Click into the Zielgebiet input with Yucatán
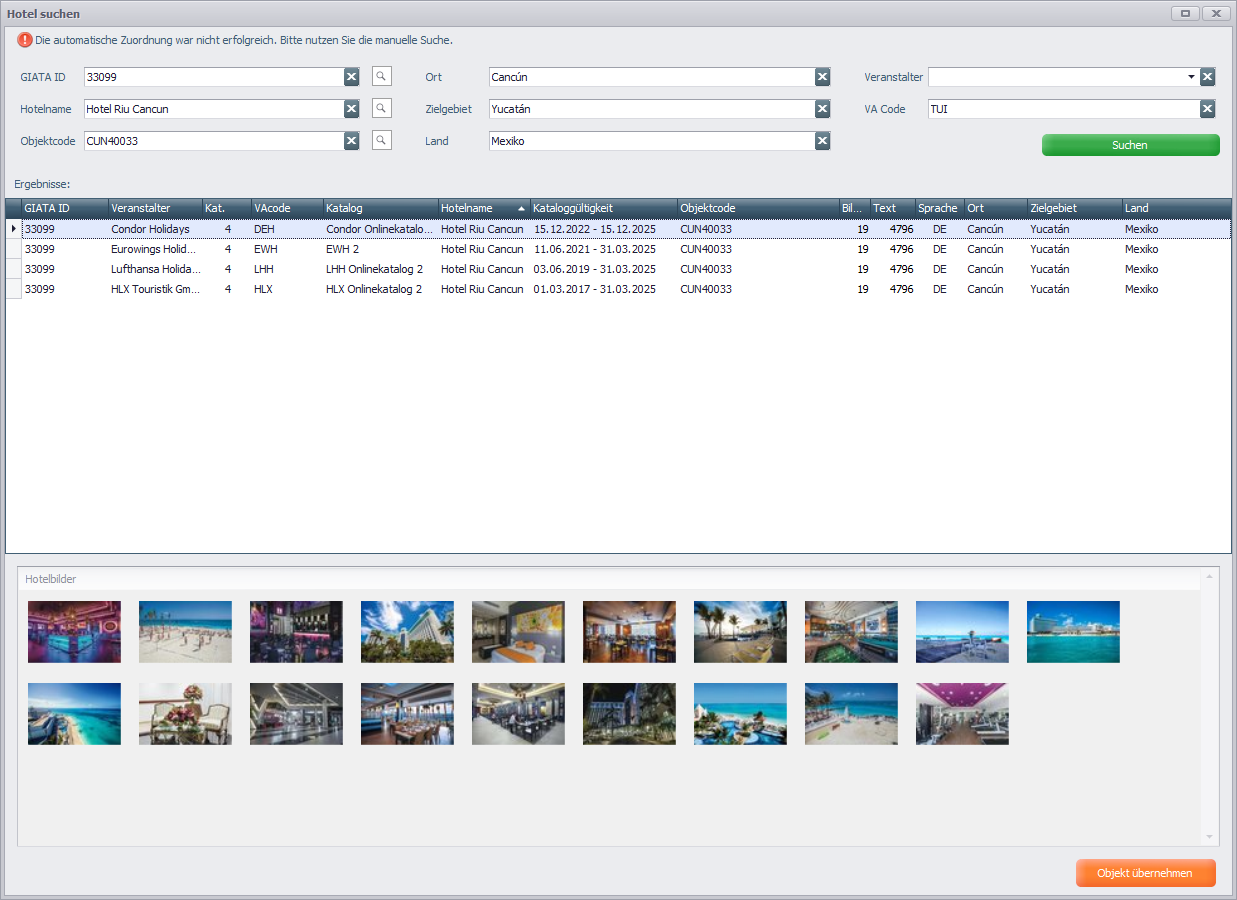The width and height of the screenshot is (1237, 900). [652, 109]
